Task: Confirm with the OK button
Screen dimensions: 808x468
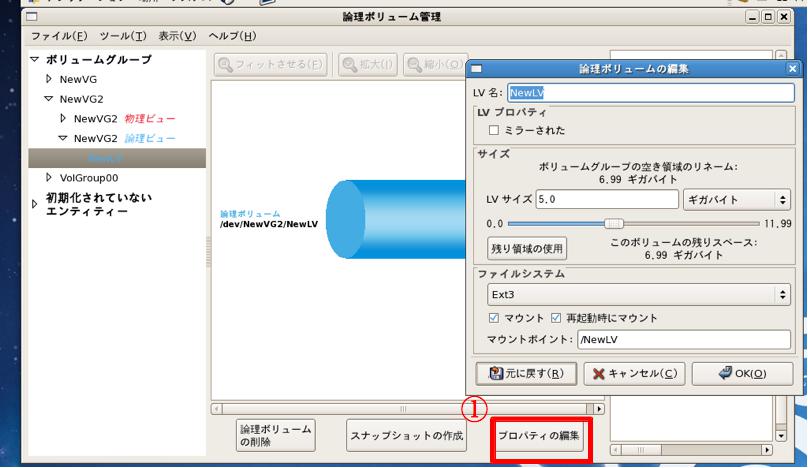Action: click(x=741, y=373)
